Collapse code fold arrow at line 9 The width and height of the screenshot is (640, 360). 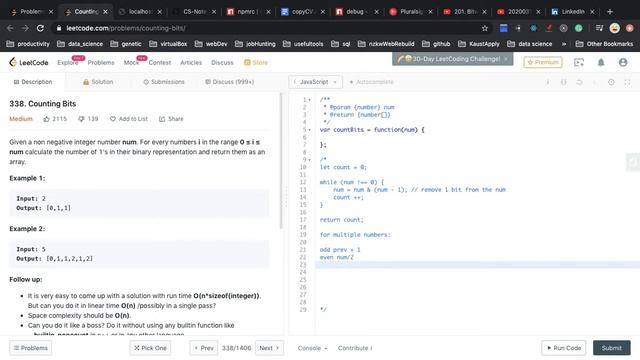tap(309, 160)
